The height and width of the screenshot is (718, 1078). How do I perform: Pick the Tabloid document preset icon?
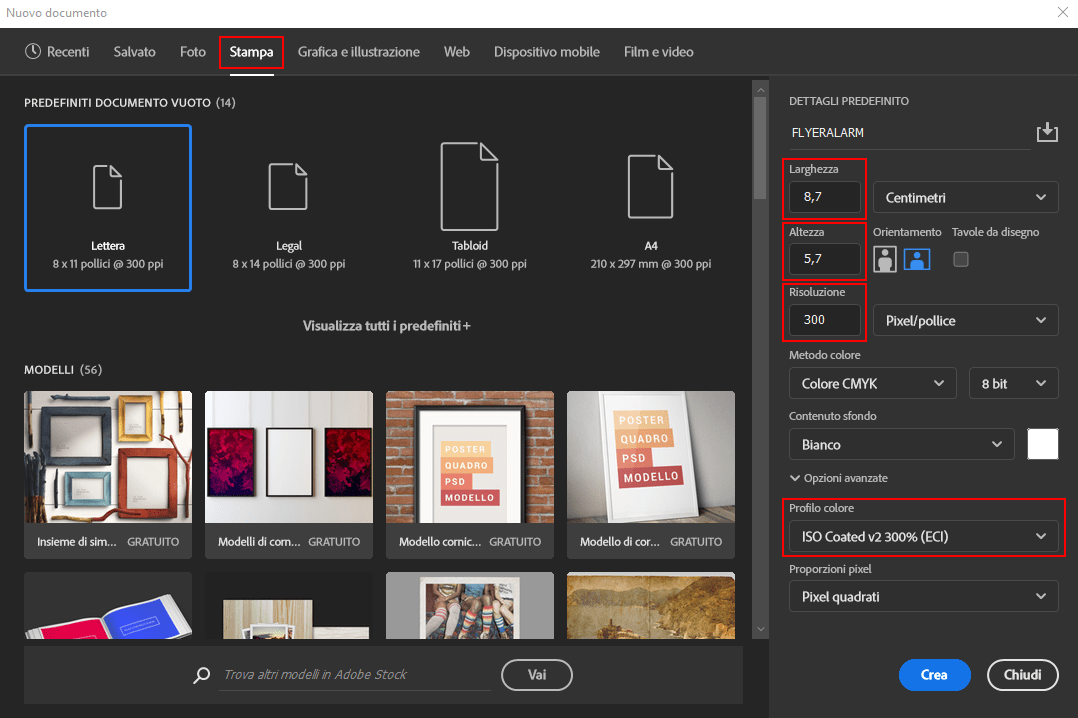click(469, 187)
